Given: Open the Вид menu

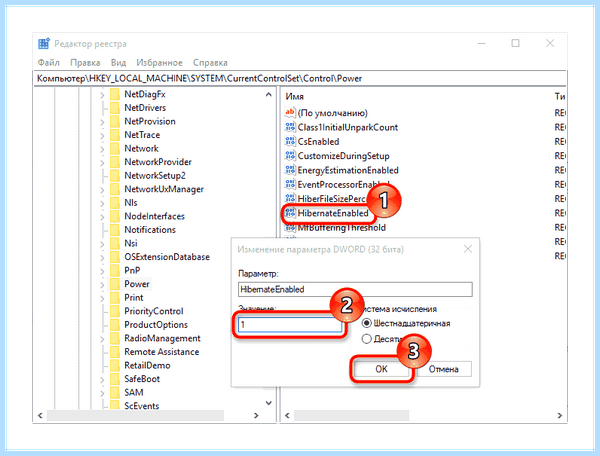Looking at the screenshot, I should click(x=118, y=62).
